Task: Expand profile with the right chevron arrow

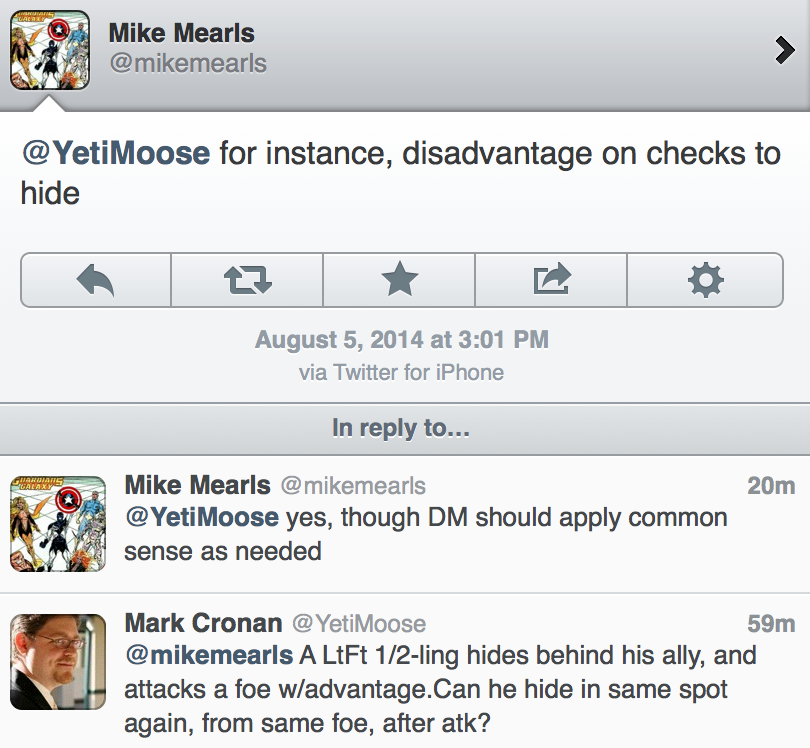Action: tap(785, 50)
